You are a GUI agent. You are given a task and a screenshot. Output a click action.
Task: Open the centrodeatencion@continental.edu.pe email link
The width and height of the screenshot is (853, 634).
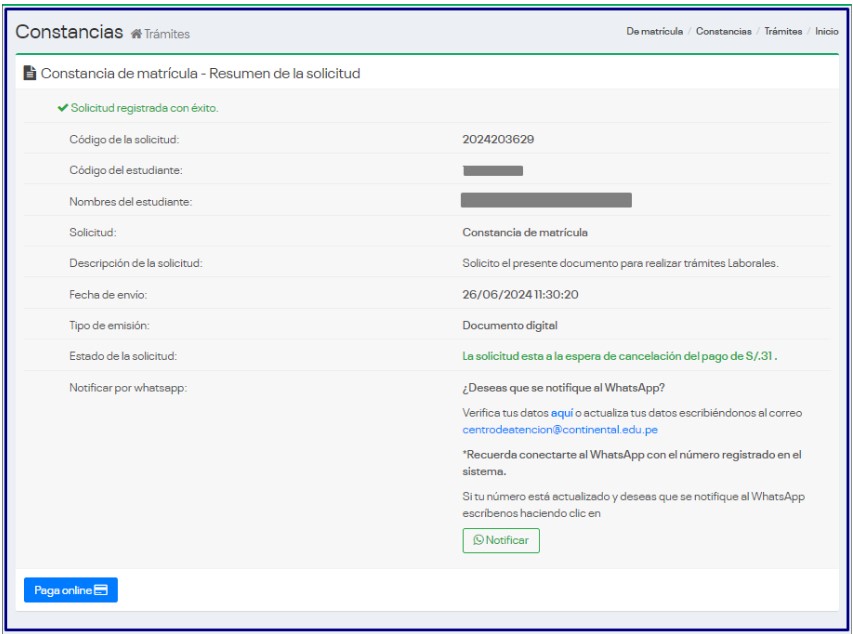tap(559, 429)
